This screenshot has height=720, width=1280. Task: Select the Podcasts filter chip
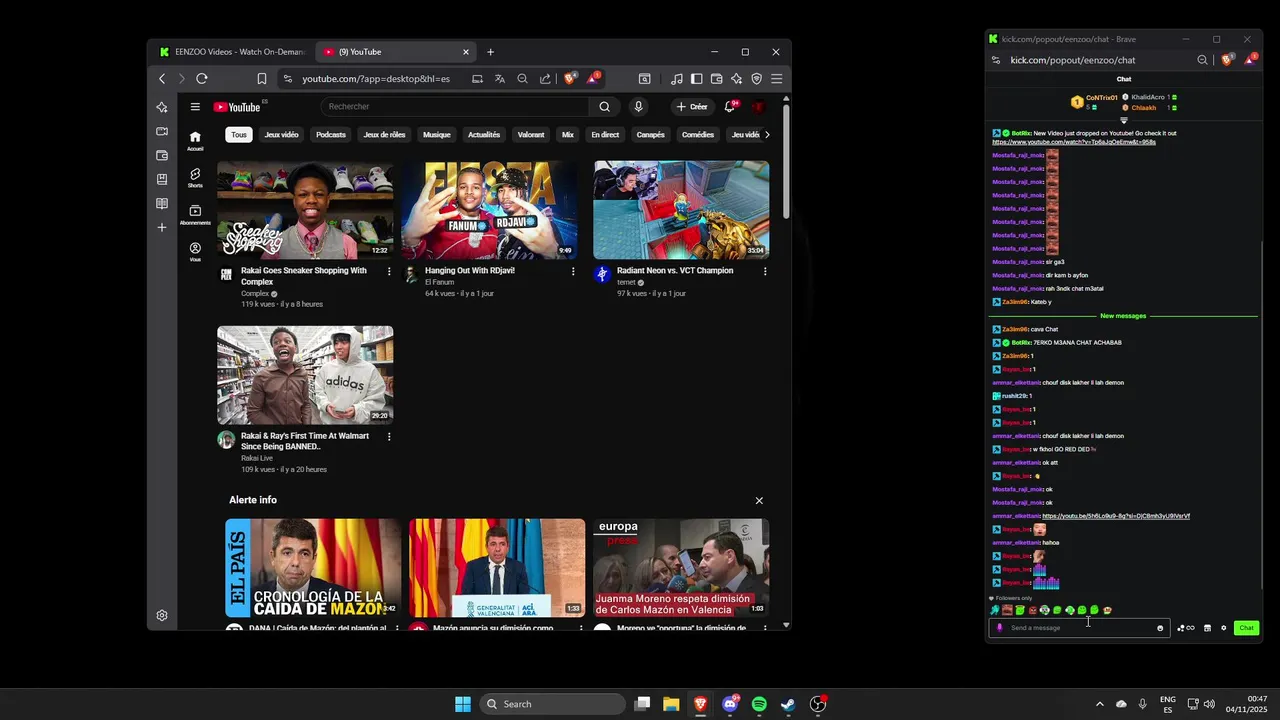point(331,135)
